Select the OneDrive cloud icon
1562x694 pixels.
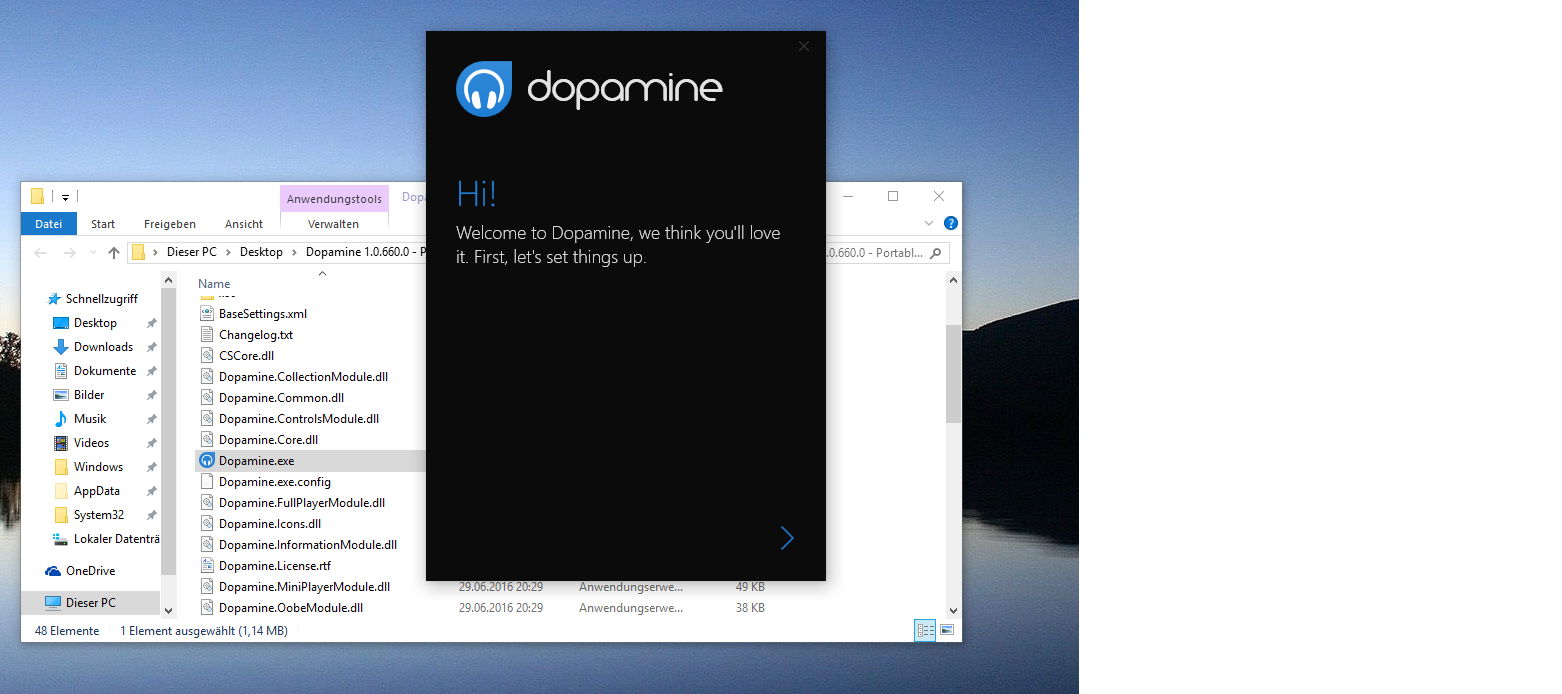pyautogui.click(x=53, y=571)
